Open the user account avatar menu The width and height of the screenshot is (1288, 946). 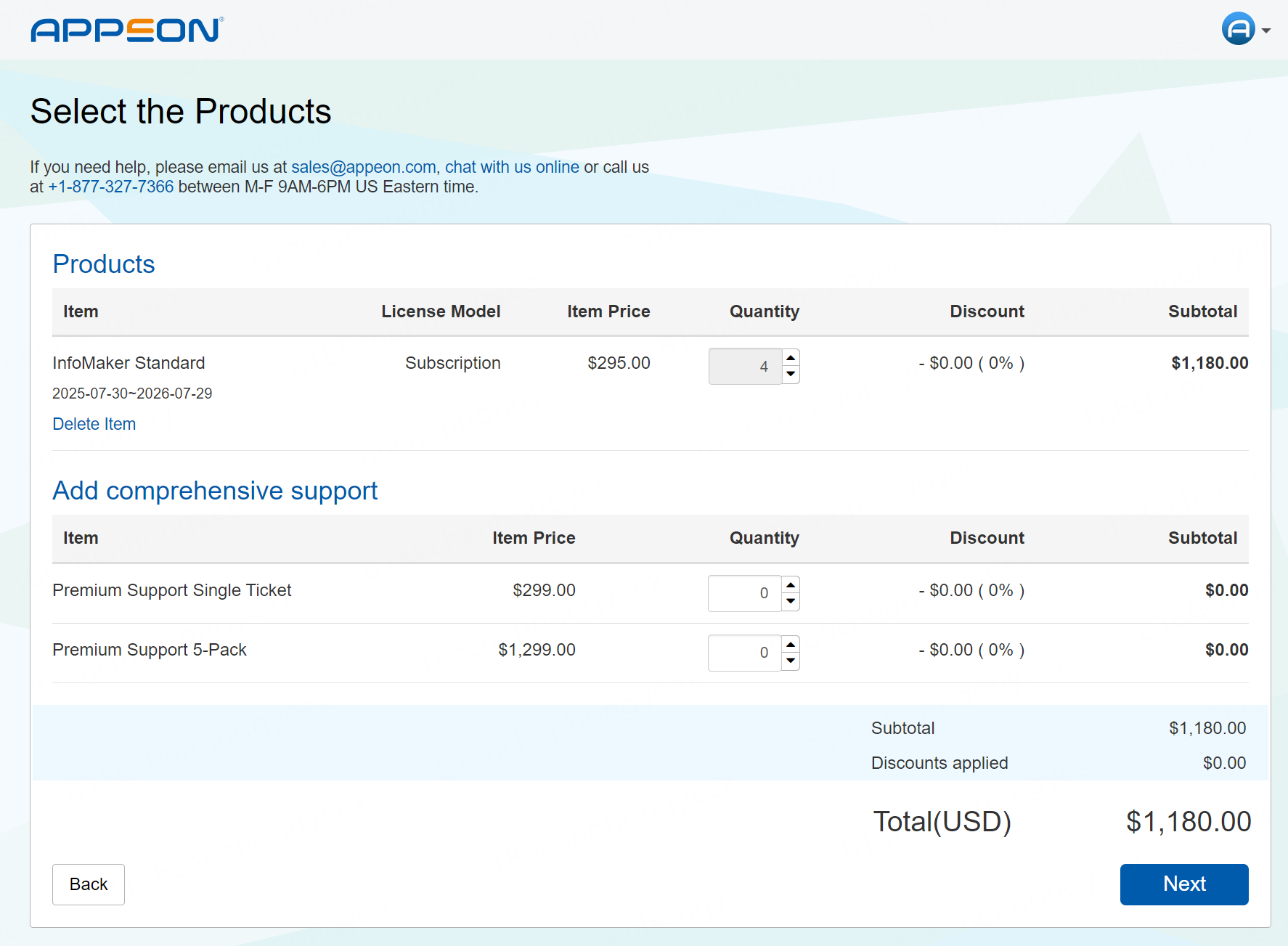pos(1238,29)
